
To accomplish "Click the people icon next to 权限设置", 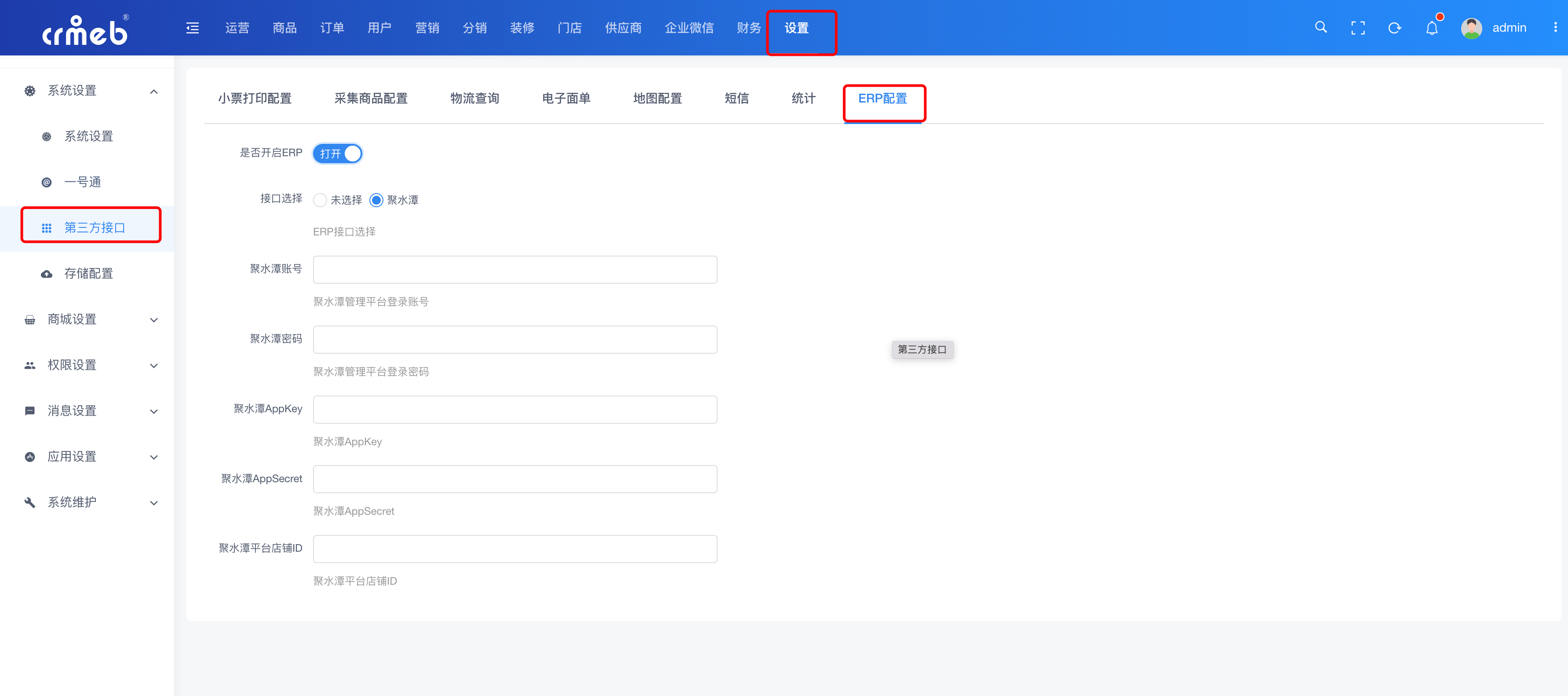I will pos(30,365).
